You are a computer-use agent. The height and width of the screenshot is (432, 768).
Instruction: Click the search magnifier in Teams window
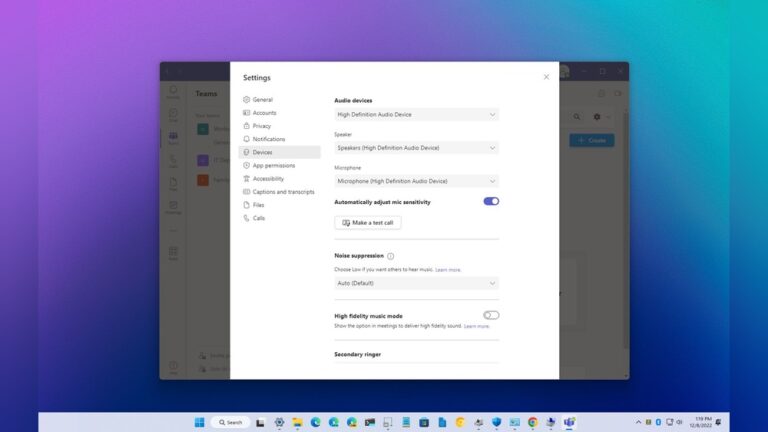pyautogui.click(x=577, y=117)
